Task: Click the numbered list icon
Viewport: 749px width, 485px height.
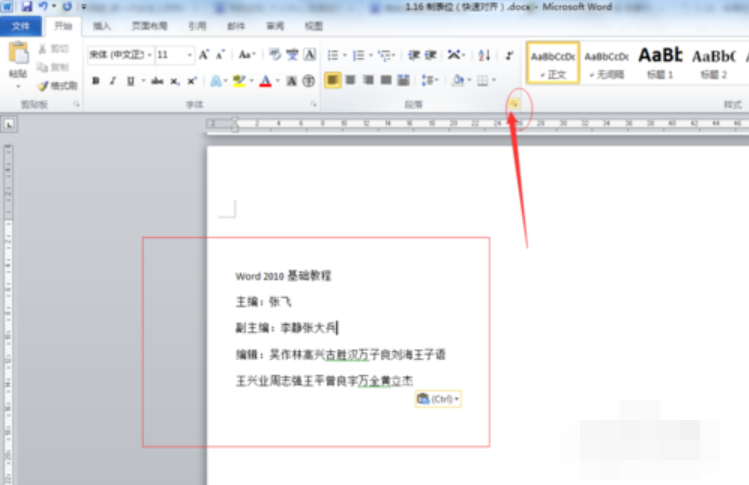Action: 358,55
